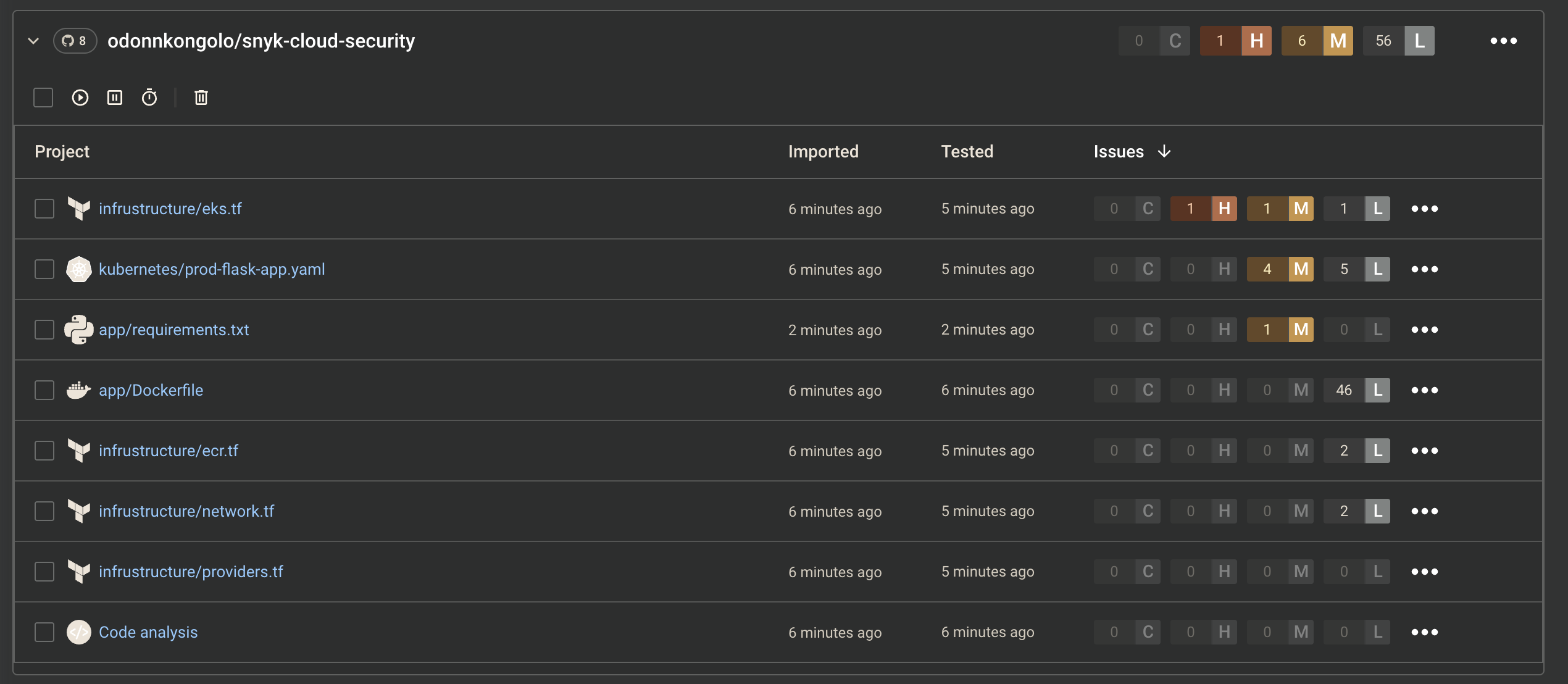Open app/requirements.txt project link
Viewport: 1568px width, 684px height.
click(x=173, y=330)
